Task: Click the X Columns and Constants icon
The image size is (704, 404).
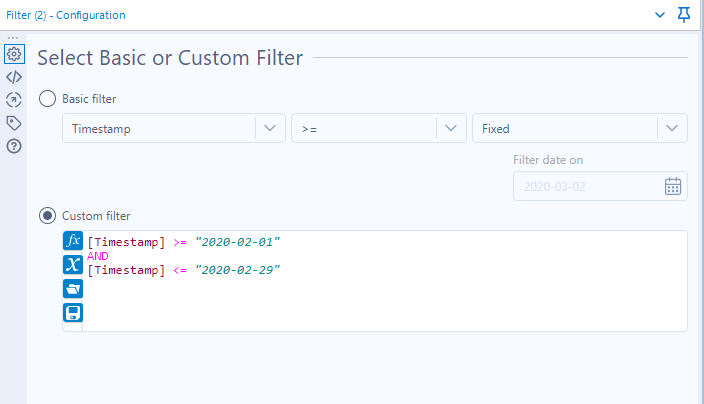Action: 73,264
